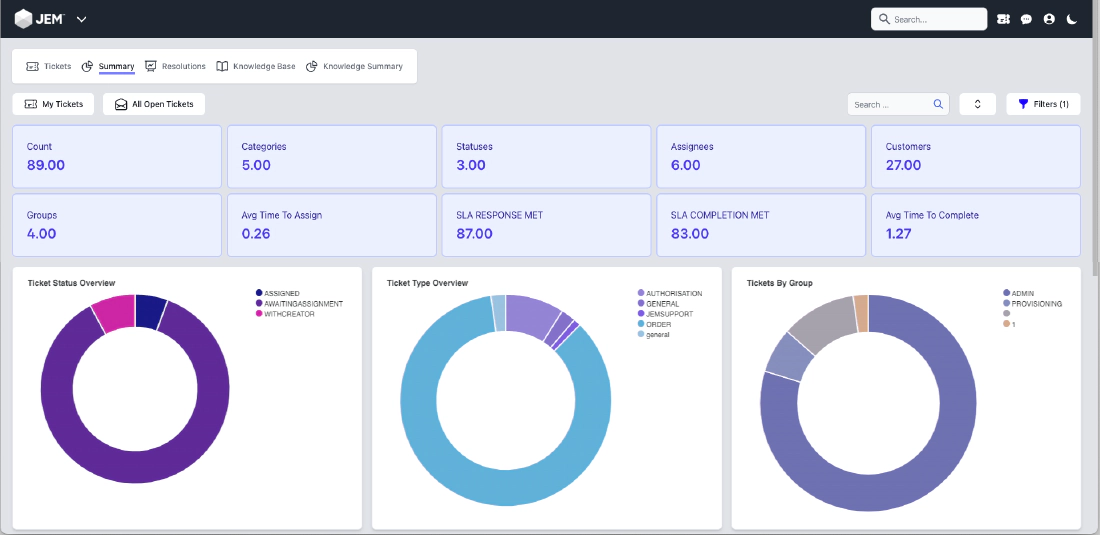Click the large purple AWAITINGASSIGNMENT segment
1100x535 pixels.
pos(135,467)
